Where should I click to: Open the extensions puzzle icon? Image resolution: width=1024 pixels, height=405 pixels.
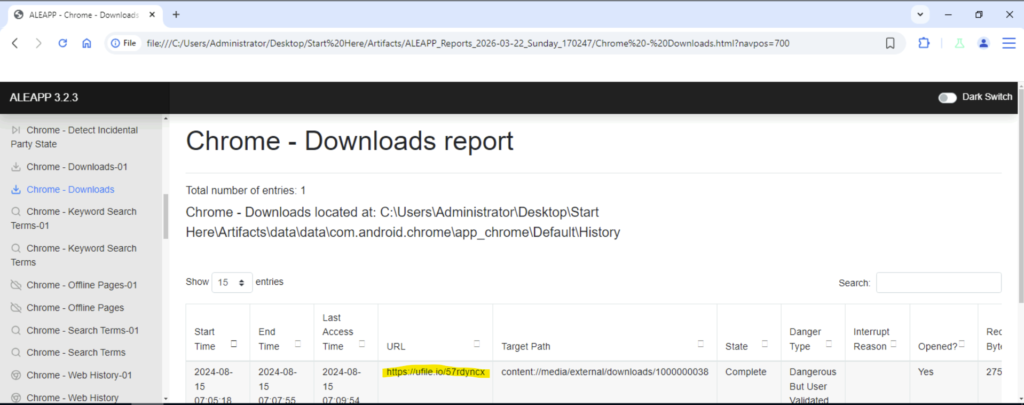click(923, 43)
